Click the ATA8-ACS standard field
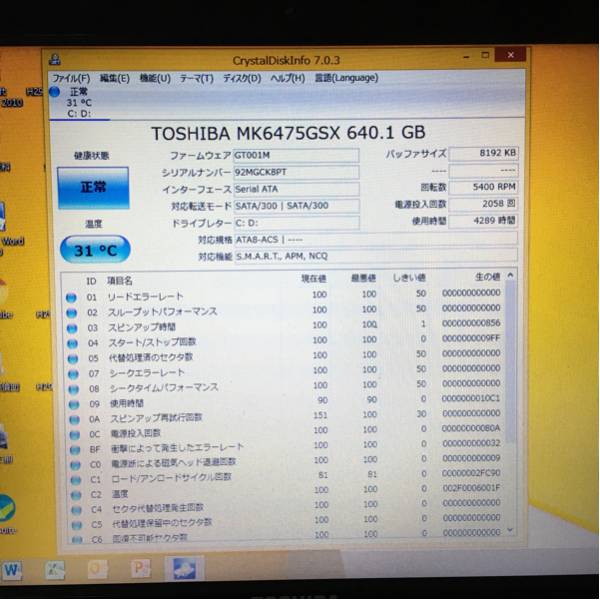The height and width of the screenshot is (600, 600). pos(376,239)
